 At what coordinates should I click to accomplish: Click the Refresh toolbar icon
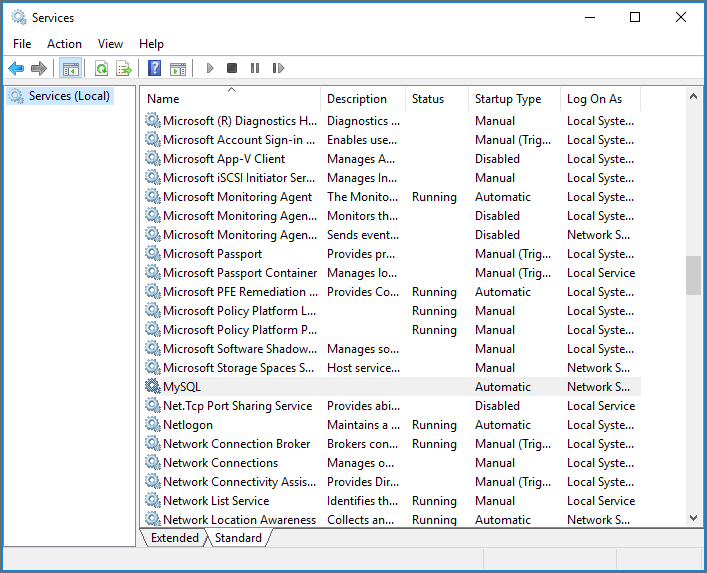[x=102, y=69]
